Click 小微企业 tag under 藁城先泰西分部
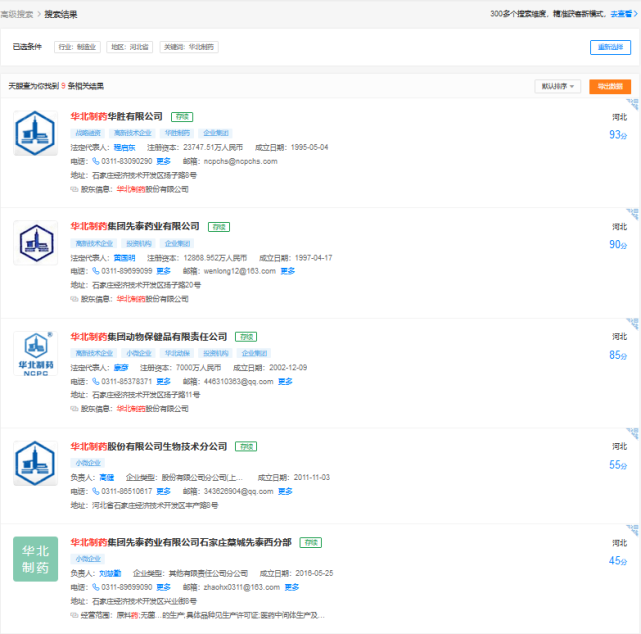 click(88, 559)
